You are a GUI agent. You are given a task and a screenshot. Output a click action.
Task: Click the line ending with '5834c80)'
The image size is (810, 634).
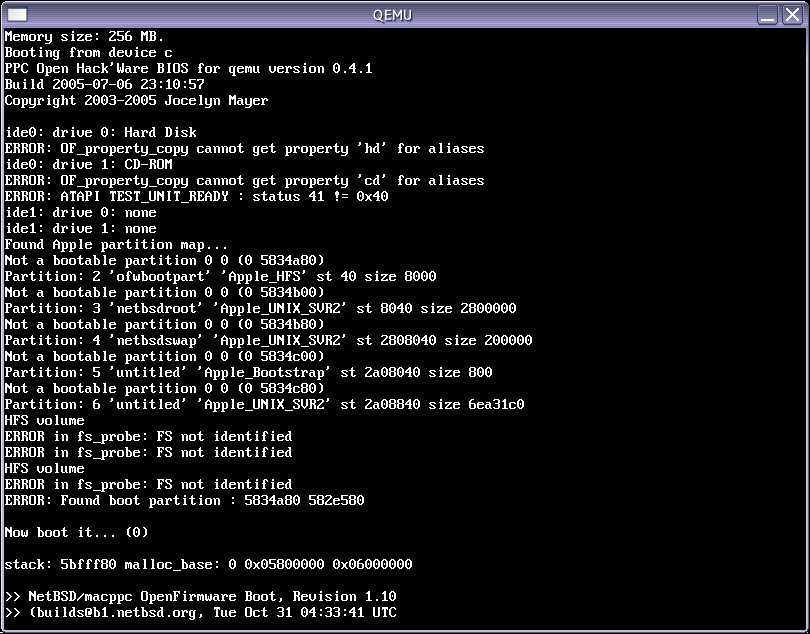pyautogui.click(x=164, y=389)
